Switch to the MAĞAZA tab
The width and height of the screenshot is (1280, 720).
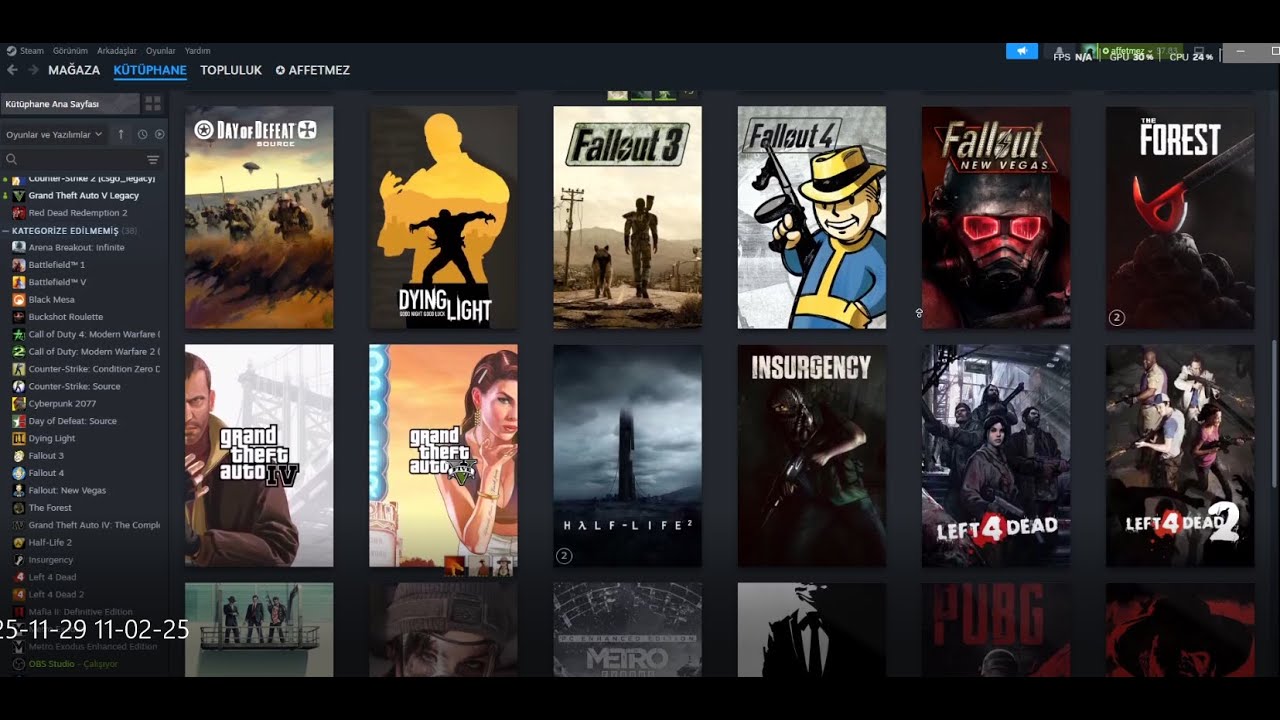[74, 70]
